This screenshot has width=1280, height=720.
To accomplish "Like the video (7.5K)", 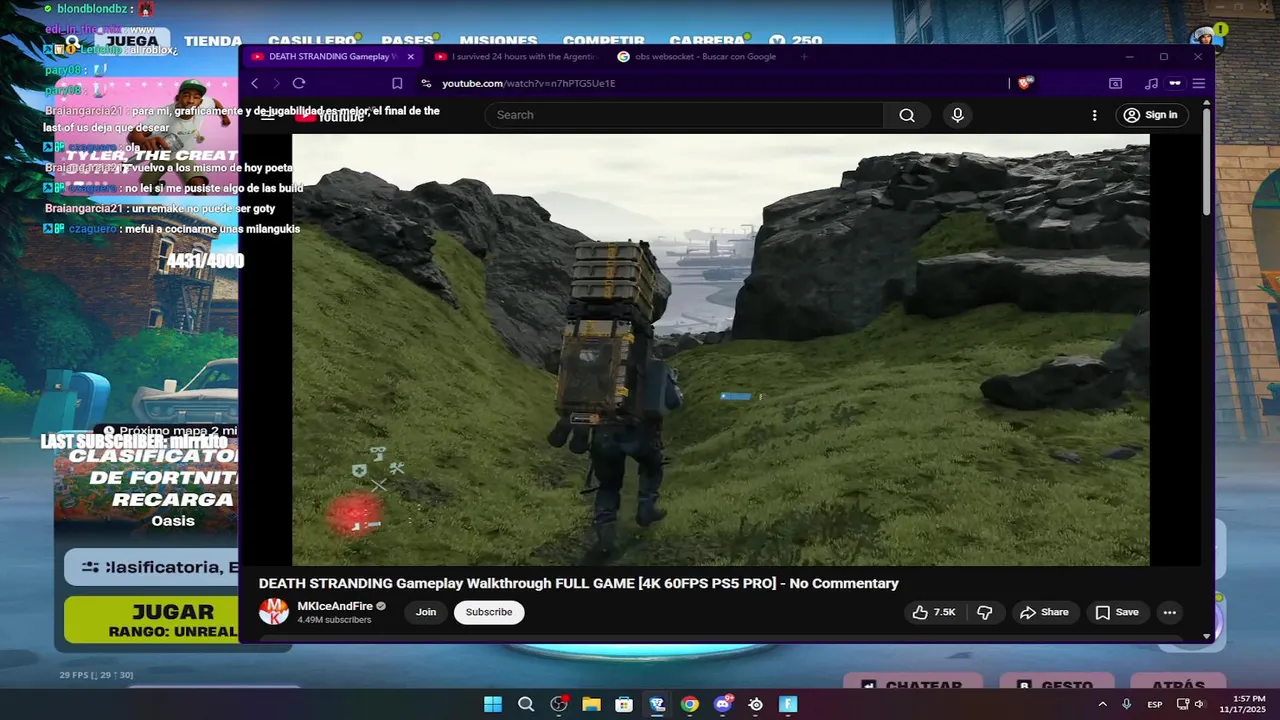I will pyautogui.click(x=934, y=612).
